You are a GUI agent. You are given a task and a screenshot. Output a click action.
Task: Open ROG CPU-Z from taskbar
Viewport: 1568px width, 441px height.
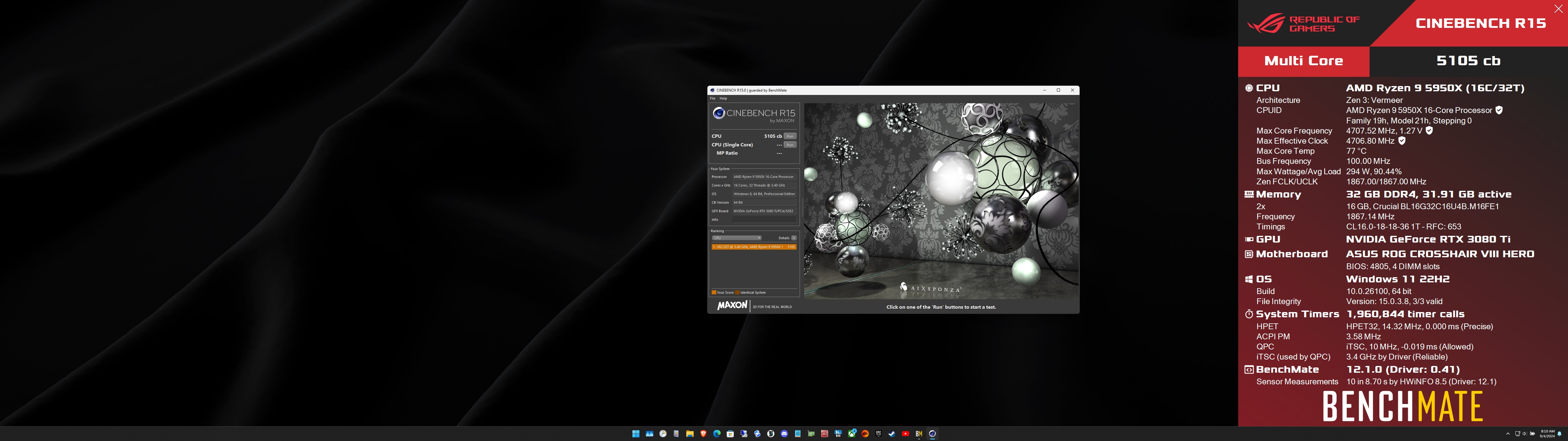[x=825, y=434]
